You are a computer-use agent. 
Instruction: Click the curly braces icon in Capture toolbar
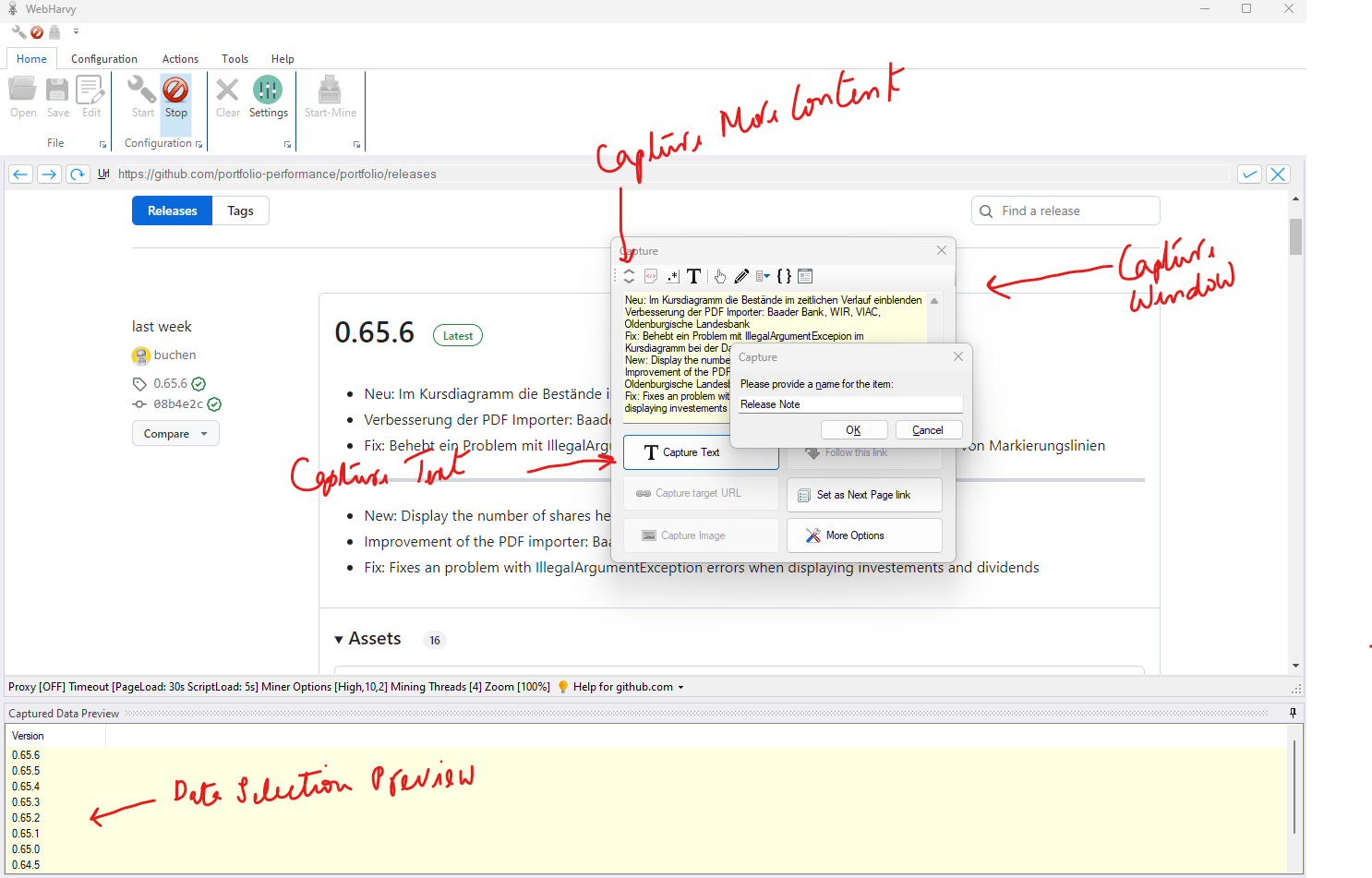click(784, 276)
